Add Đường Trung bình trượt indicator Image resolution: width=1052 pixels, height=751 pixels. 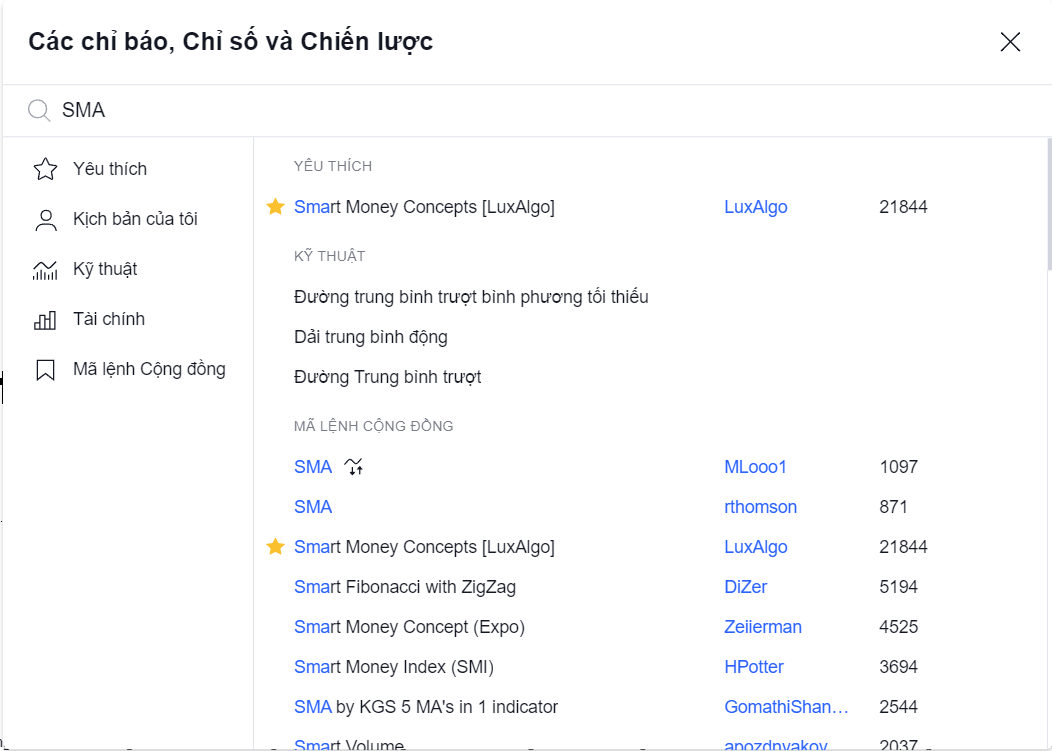(x=388, y=377)
